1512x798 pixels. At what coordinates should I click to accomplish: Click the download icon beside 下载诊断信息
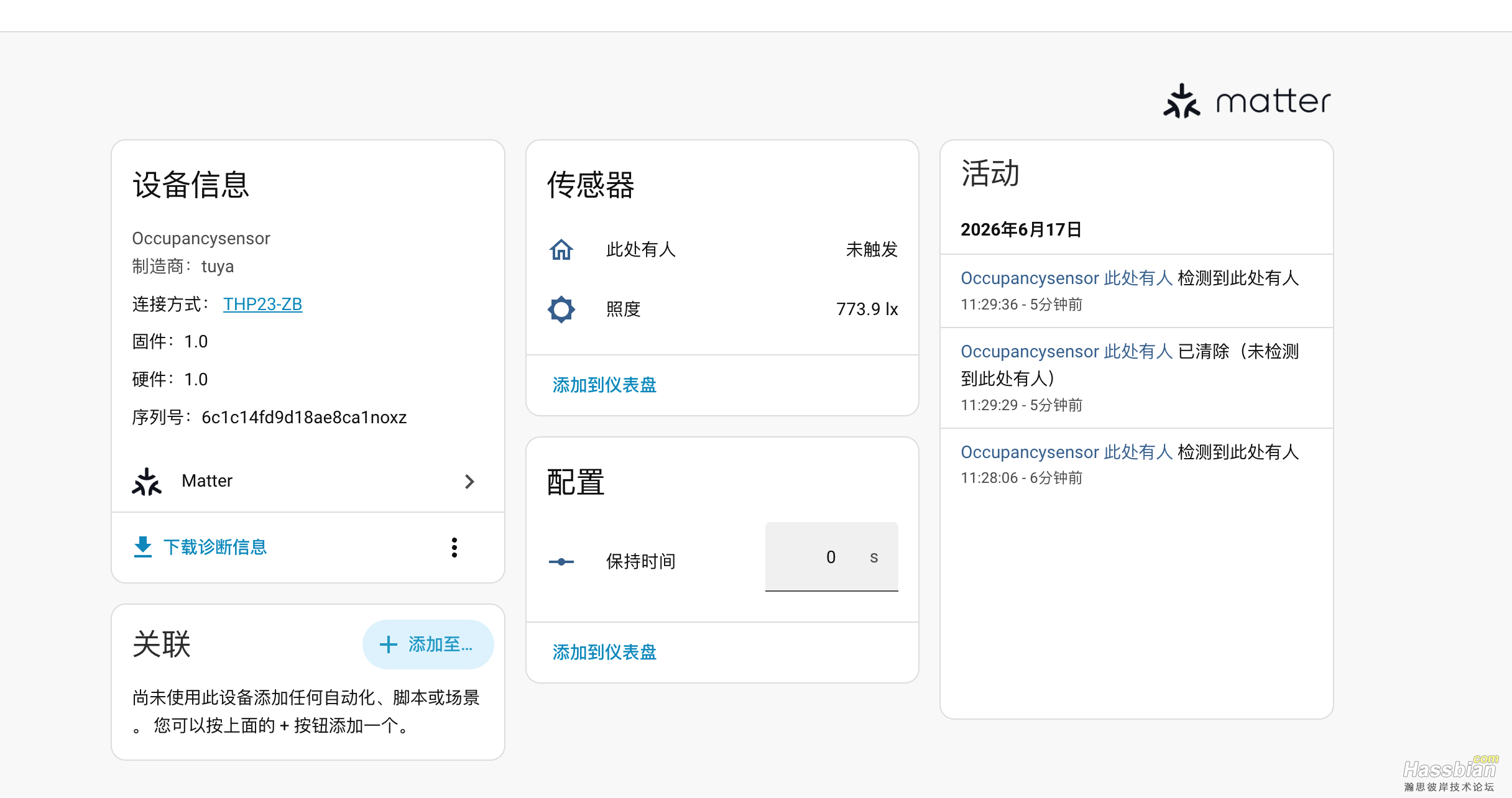(x=143, y=547)
